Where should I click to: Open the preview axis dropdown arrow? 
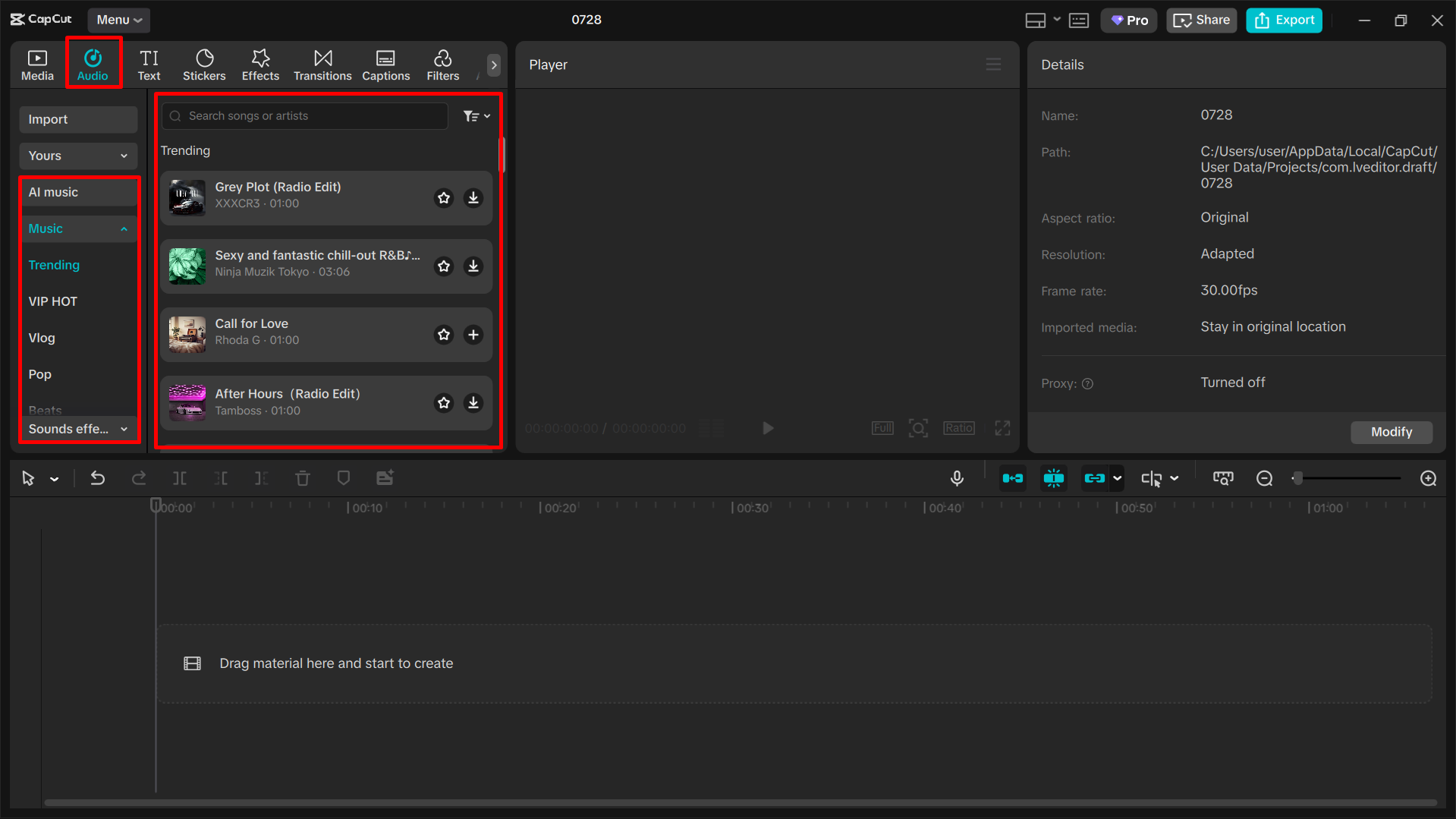(1175, 478)
